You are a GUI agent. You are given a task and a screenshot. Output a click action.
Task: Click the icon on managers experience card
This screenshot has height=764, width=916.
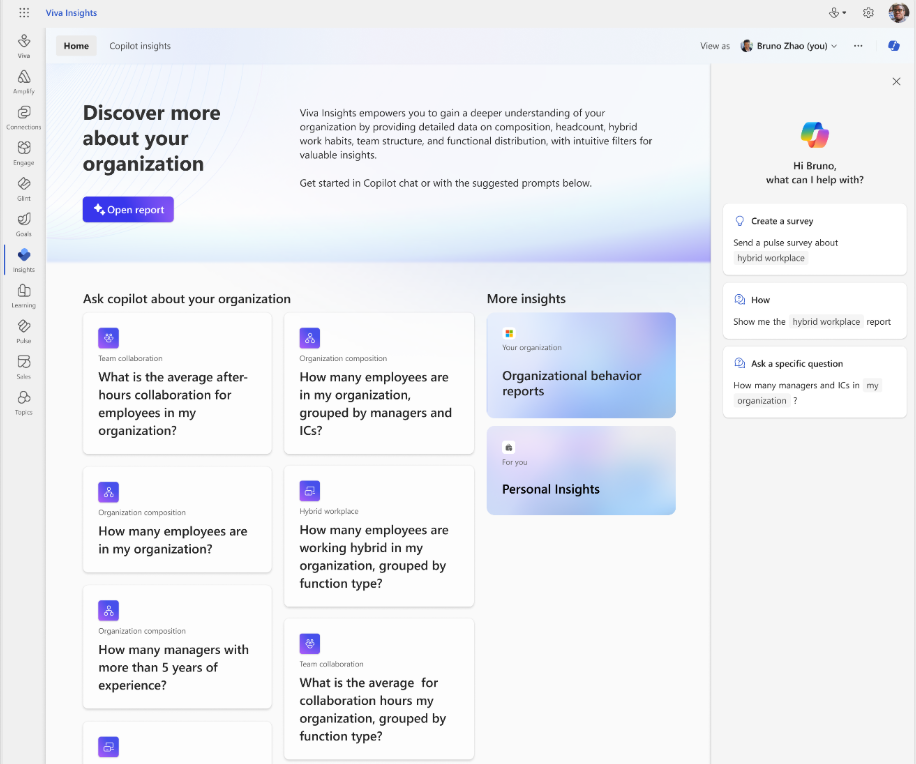pos(109,610)
